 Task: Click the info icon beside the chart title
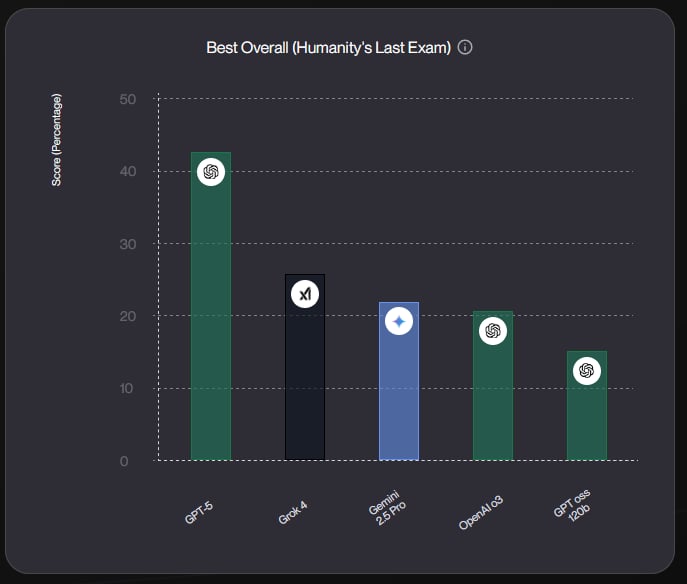click(x=465, y=47)
